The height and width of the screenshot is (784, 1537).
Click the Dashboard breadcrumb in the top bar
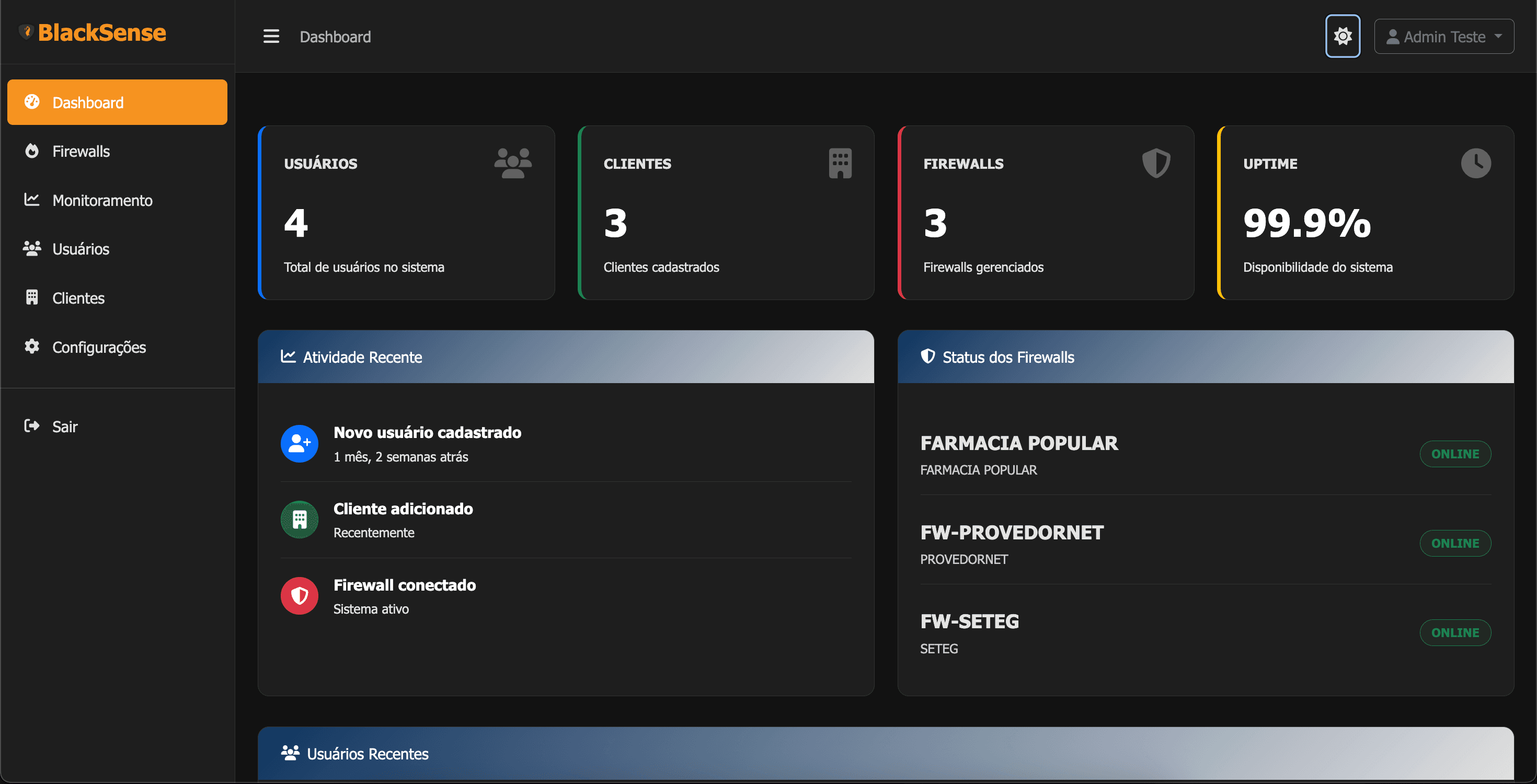335,37
